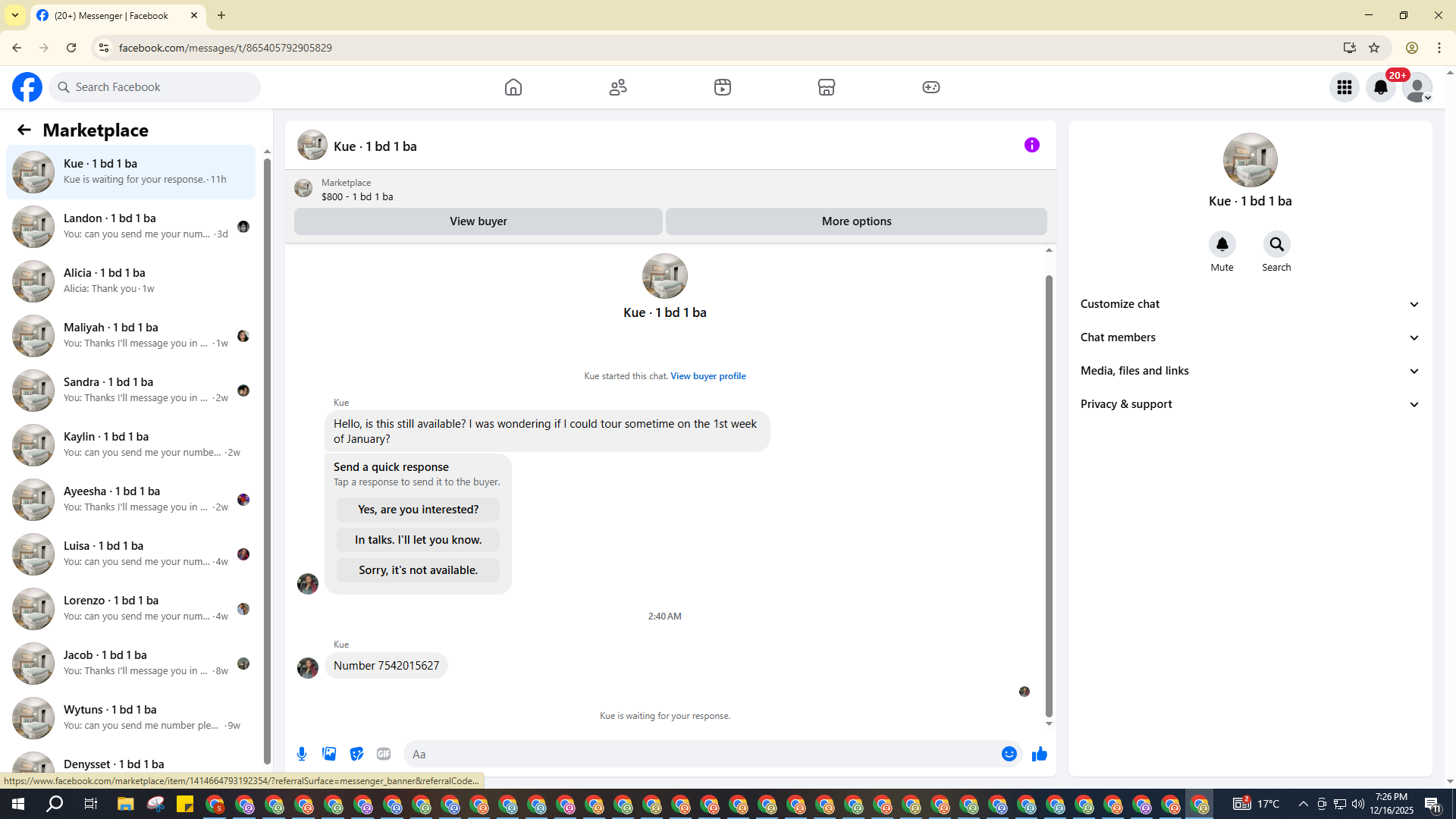Choose a sticker
The height and width of the screenshot is (819, 1456).
point(356,754)
